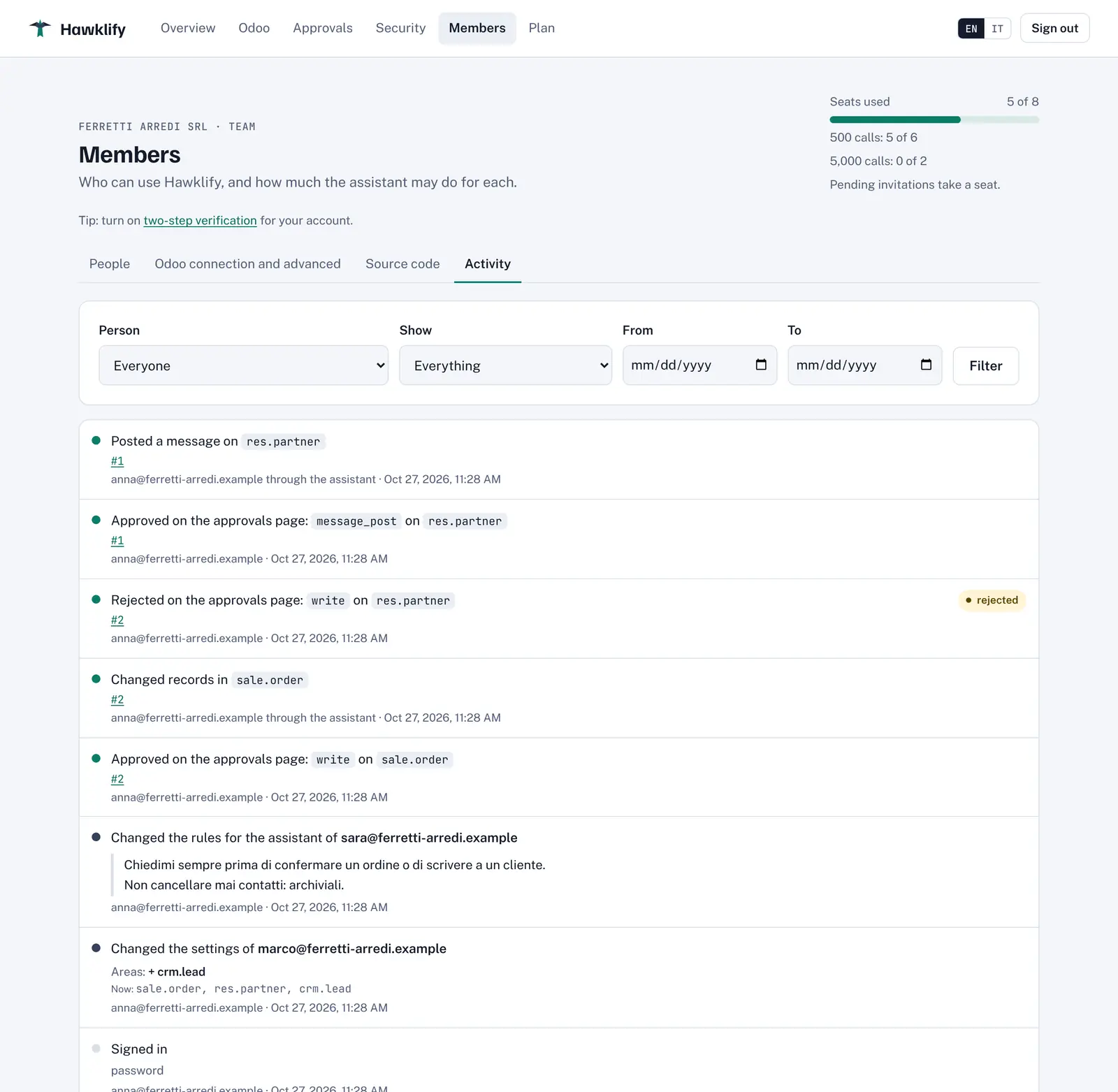Click the res.partner tag in Posted message row
The height and width of the screenshot is (1092, 1118).
tap(283, 442)
